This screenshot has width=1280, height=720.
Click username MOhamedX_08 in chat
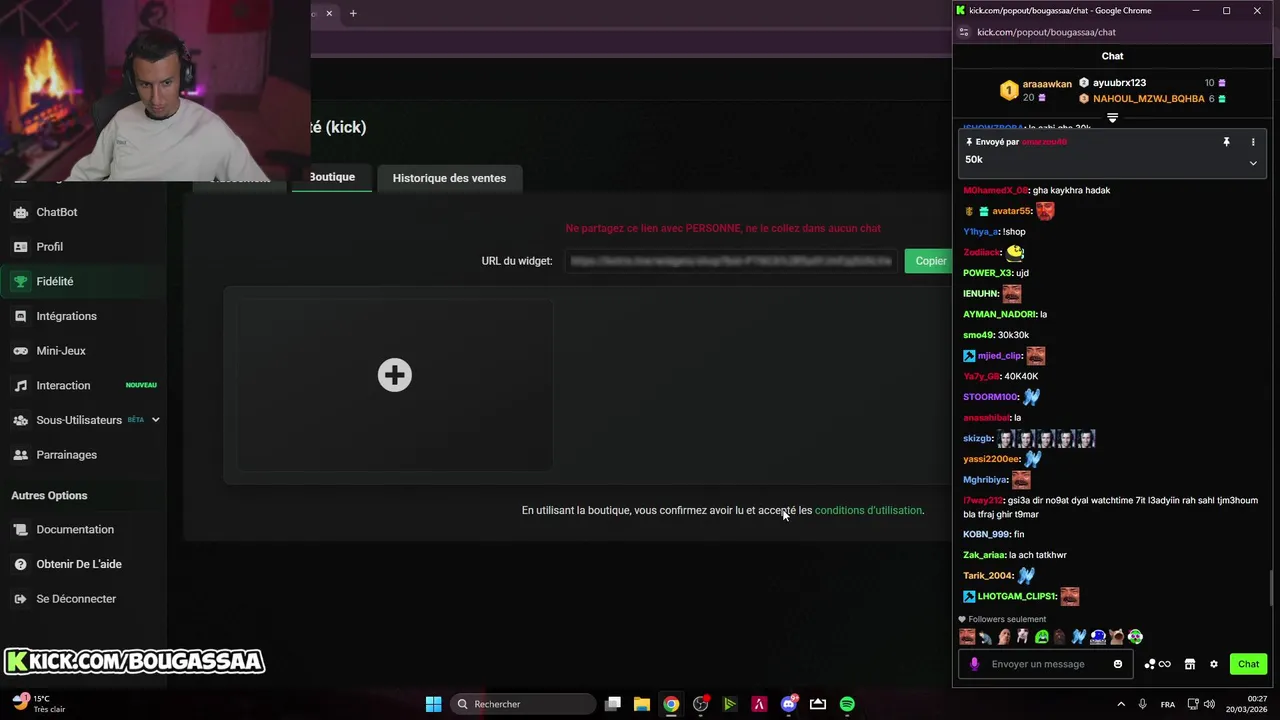(995, 190)
